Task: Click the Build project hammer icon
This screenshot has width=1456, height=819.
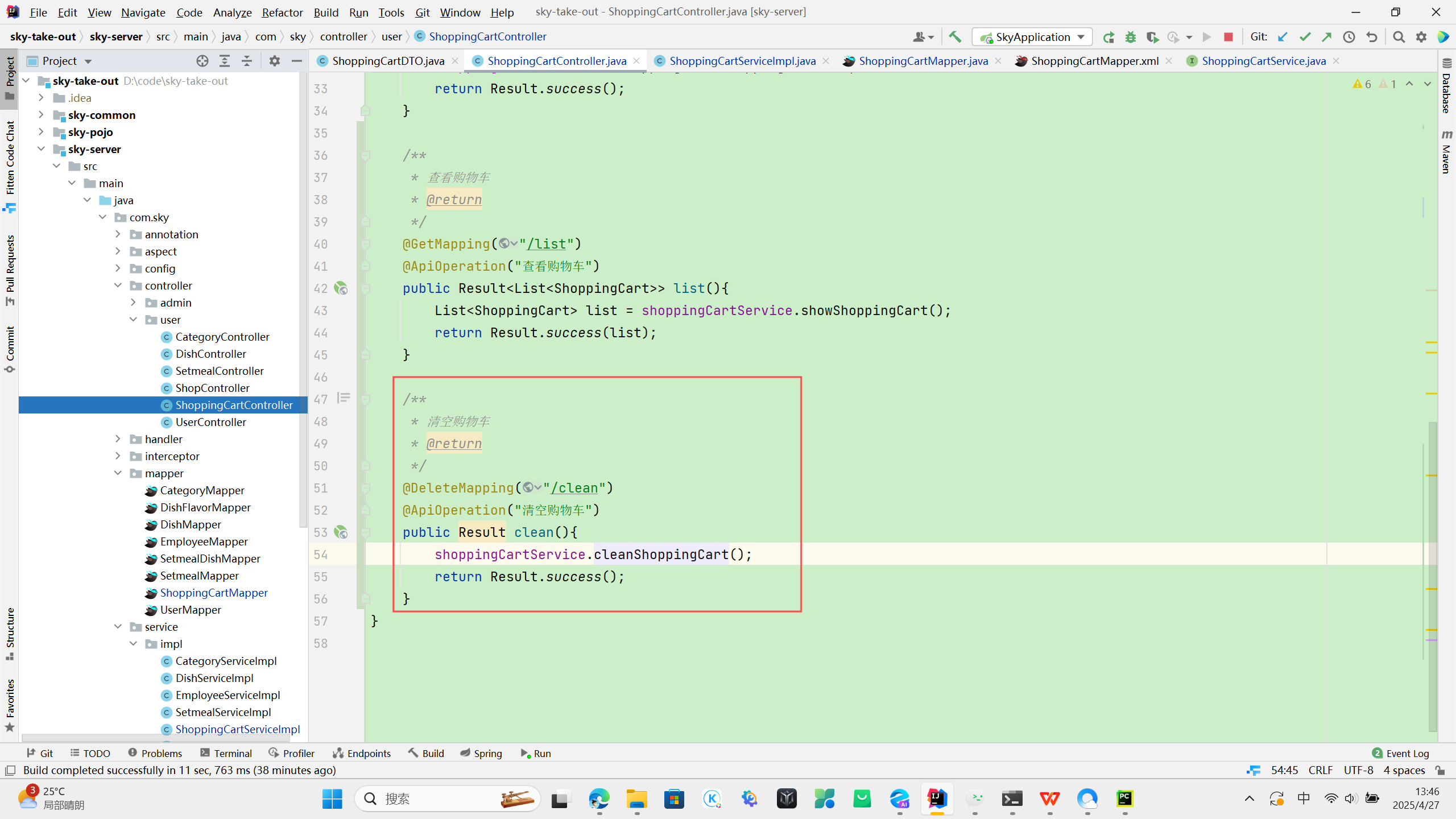Action: 955,37
